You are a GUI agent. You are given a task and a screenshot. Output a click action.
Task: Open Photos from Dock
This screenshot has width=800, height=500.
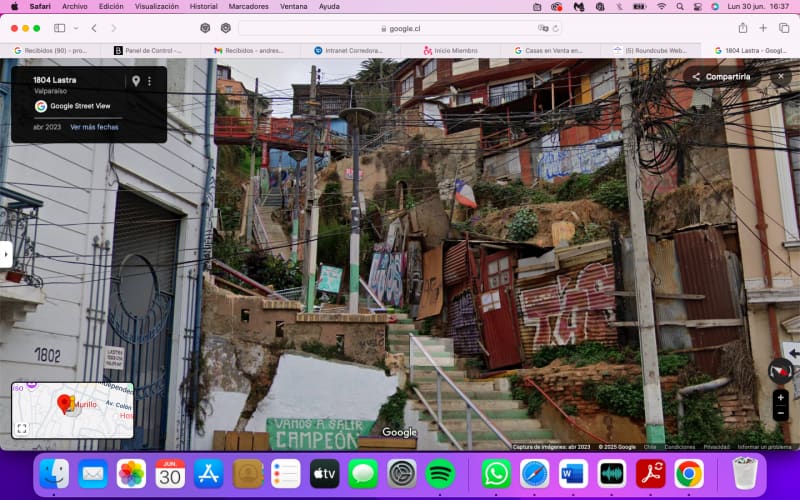point(131,474)
